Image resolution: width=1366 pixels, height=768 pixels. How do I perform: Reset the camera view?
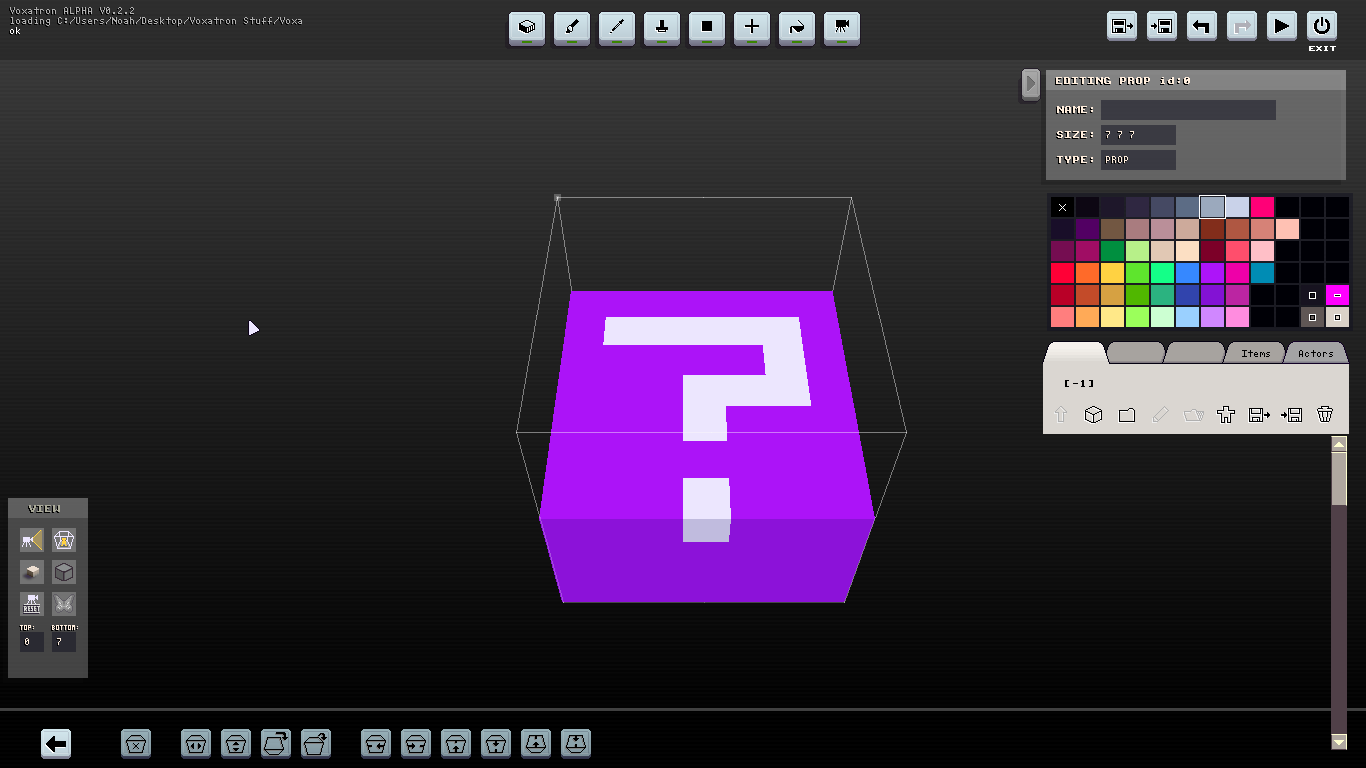(x=32, y=604)
